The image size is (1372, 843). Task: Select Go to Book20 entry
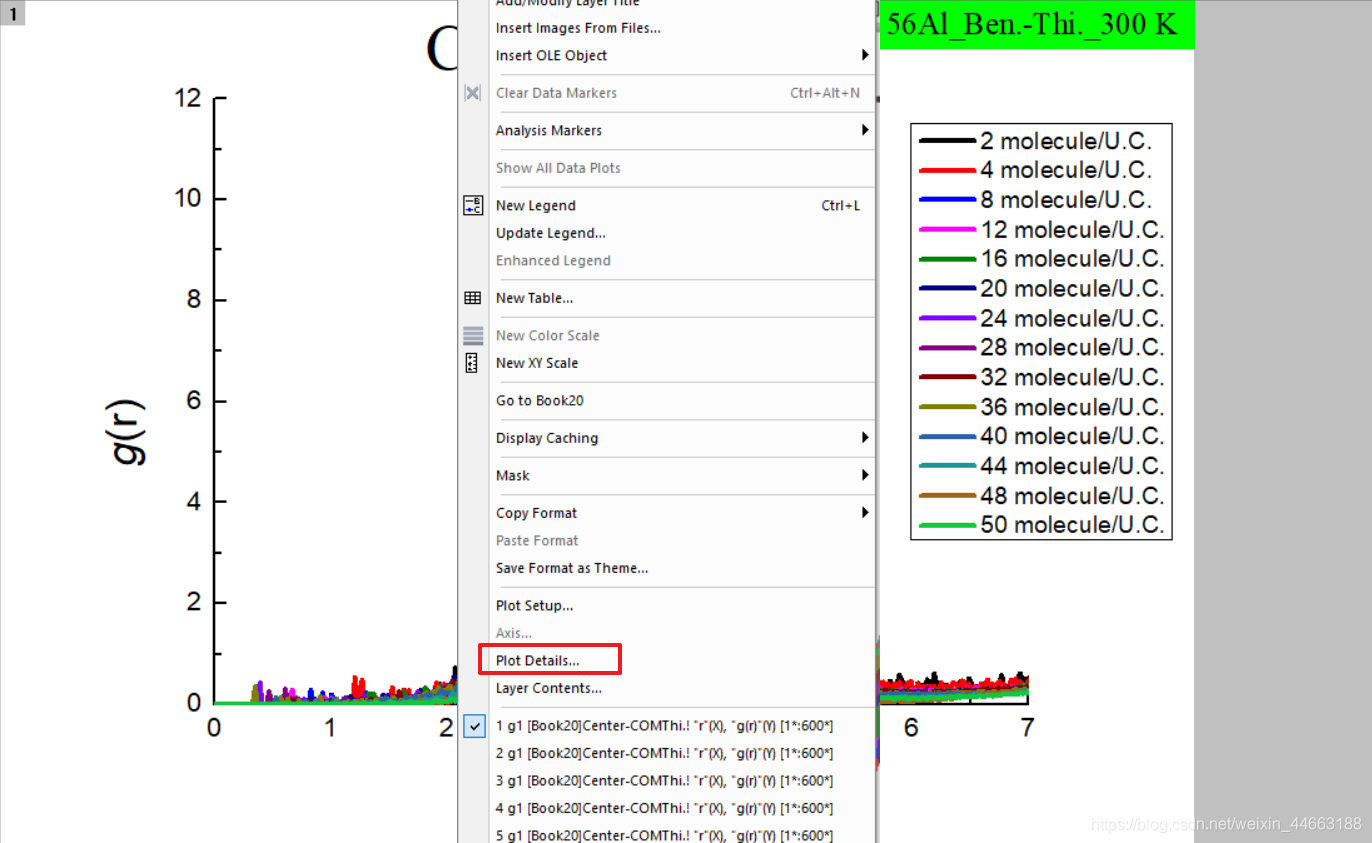click(x=540, y=401)
